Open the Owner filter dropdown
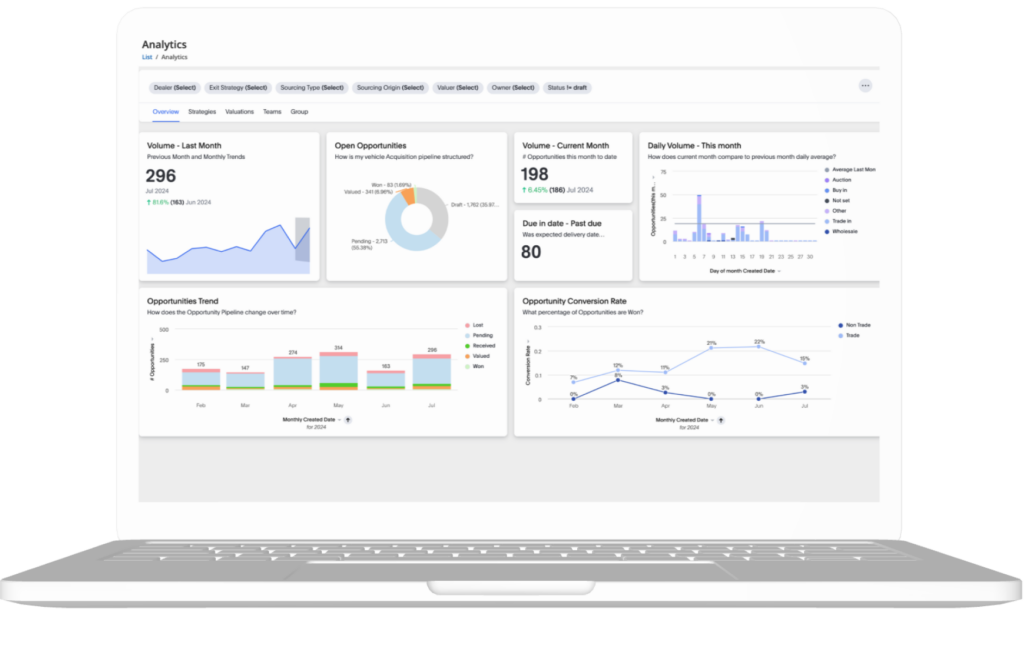This screenshot has width=1024, height=646. coord(512,88)
